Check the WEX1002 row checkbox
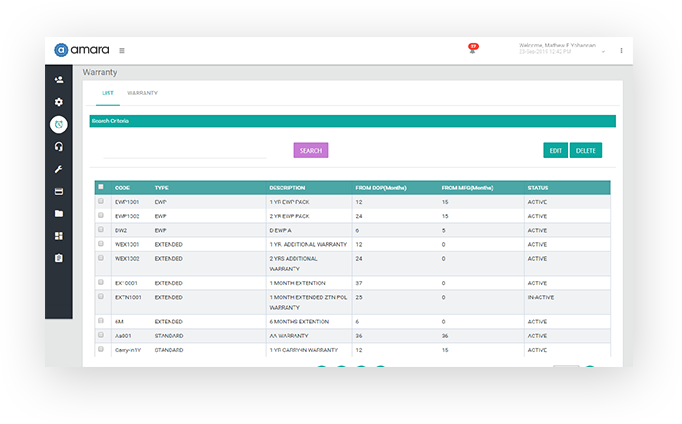 click(x=101, y=258)
